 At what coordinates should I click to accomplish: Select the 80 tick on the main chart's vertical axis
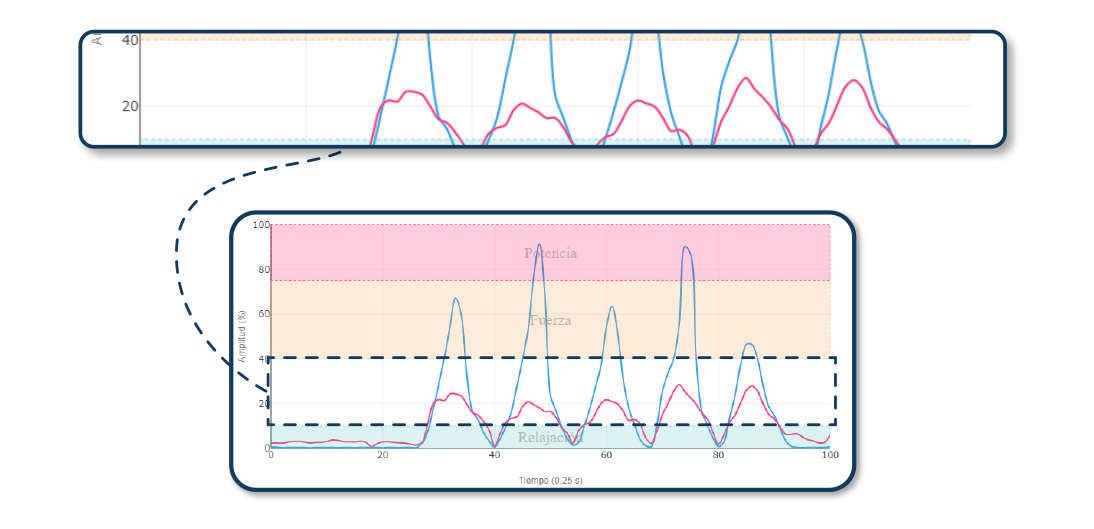coord(261,269)
